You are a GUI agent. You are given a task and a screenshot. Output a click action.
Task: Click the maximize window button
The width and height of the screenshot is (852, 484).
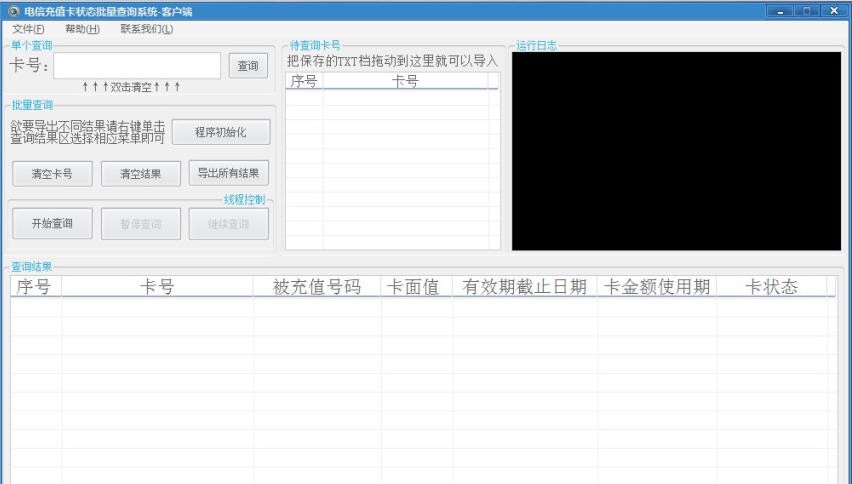[807, 10]
